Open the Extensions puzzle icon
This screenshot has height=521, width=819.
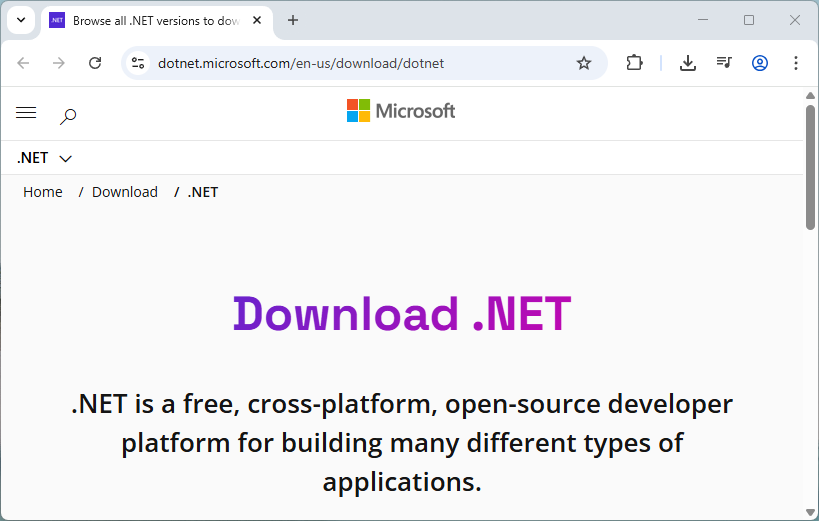[x=634, y=63]
